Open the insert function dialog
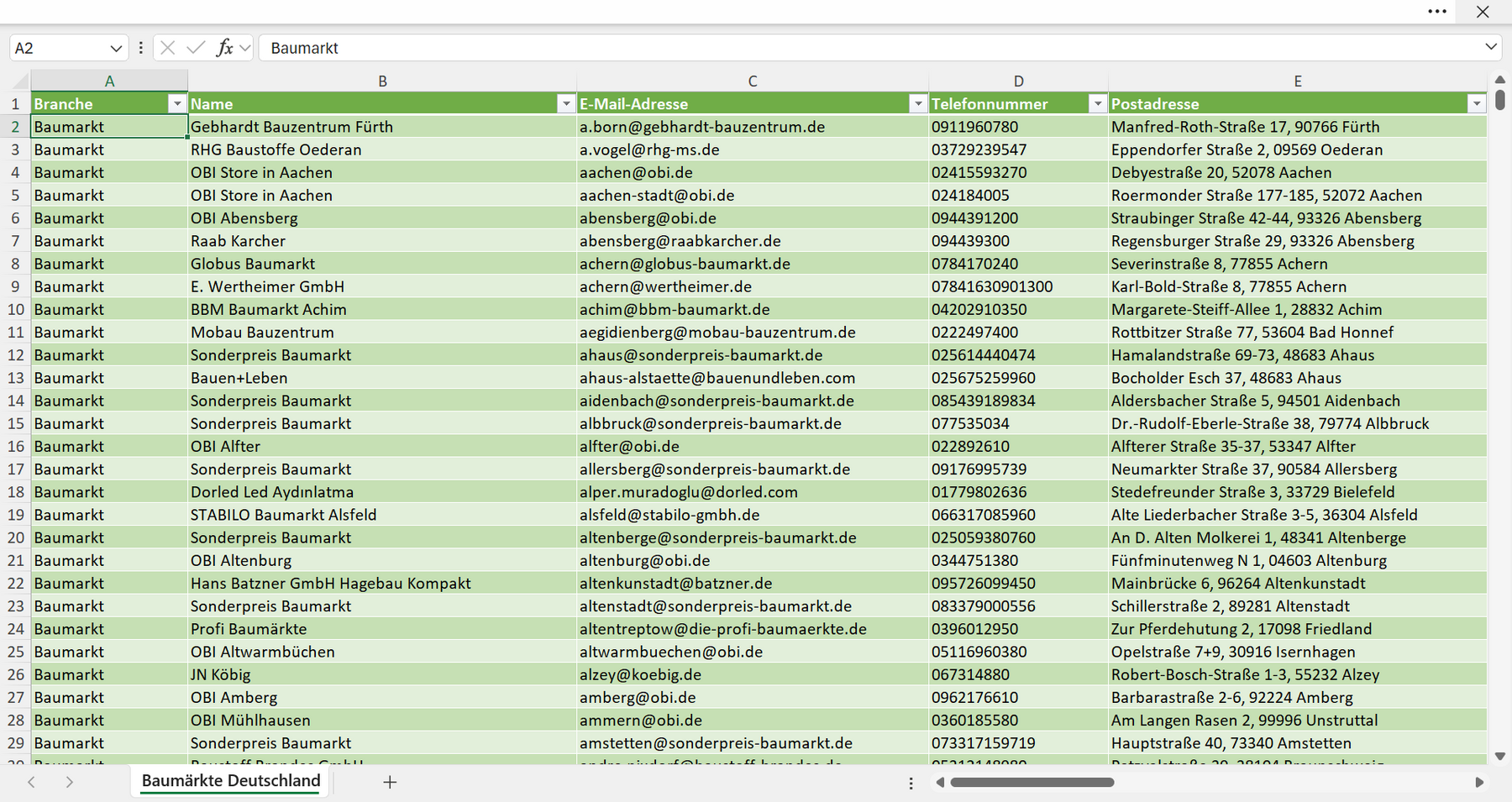The width and height of the screenshot is (1512, 802). [224, 48]
